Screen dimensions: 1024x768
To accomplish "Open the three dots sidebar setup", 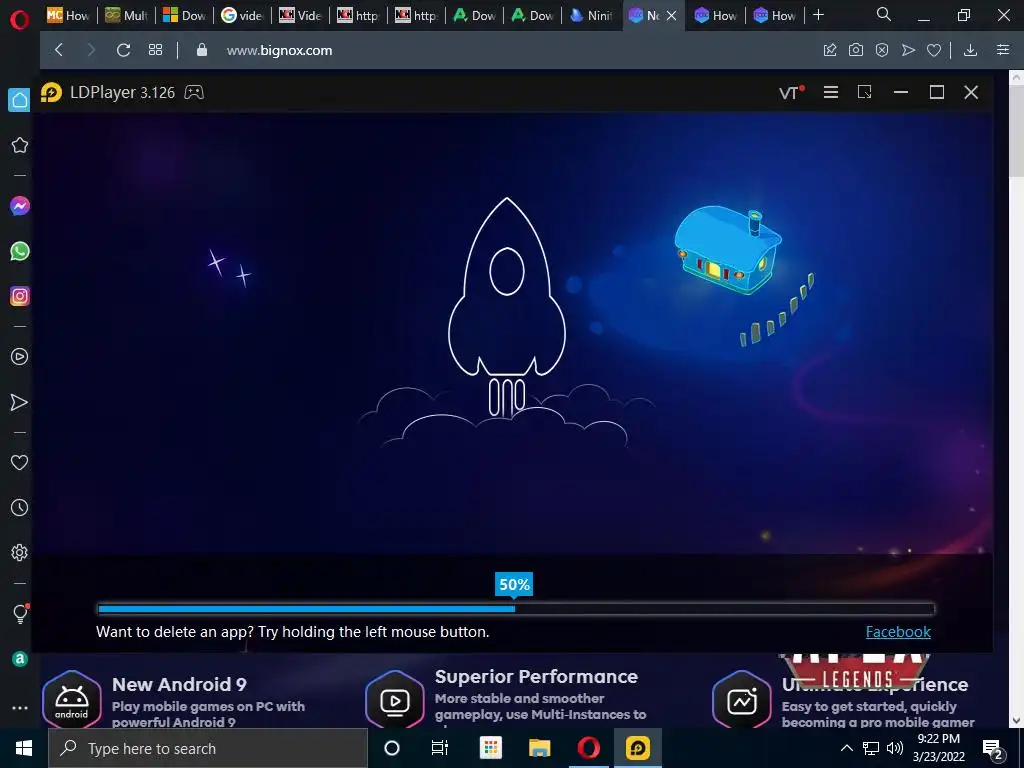I will pyautogui.click(x=20, y=708).
